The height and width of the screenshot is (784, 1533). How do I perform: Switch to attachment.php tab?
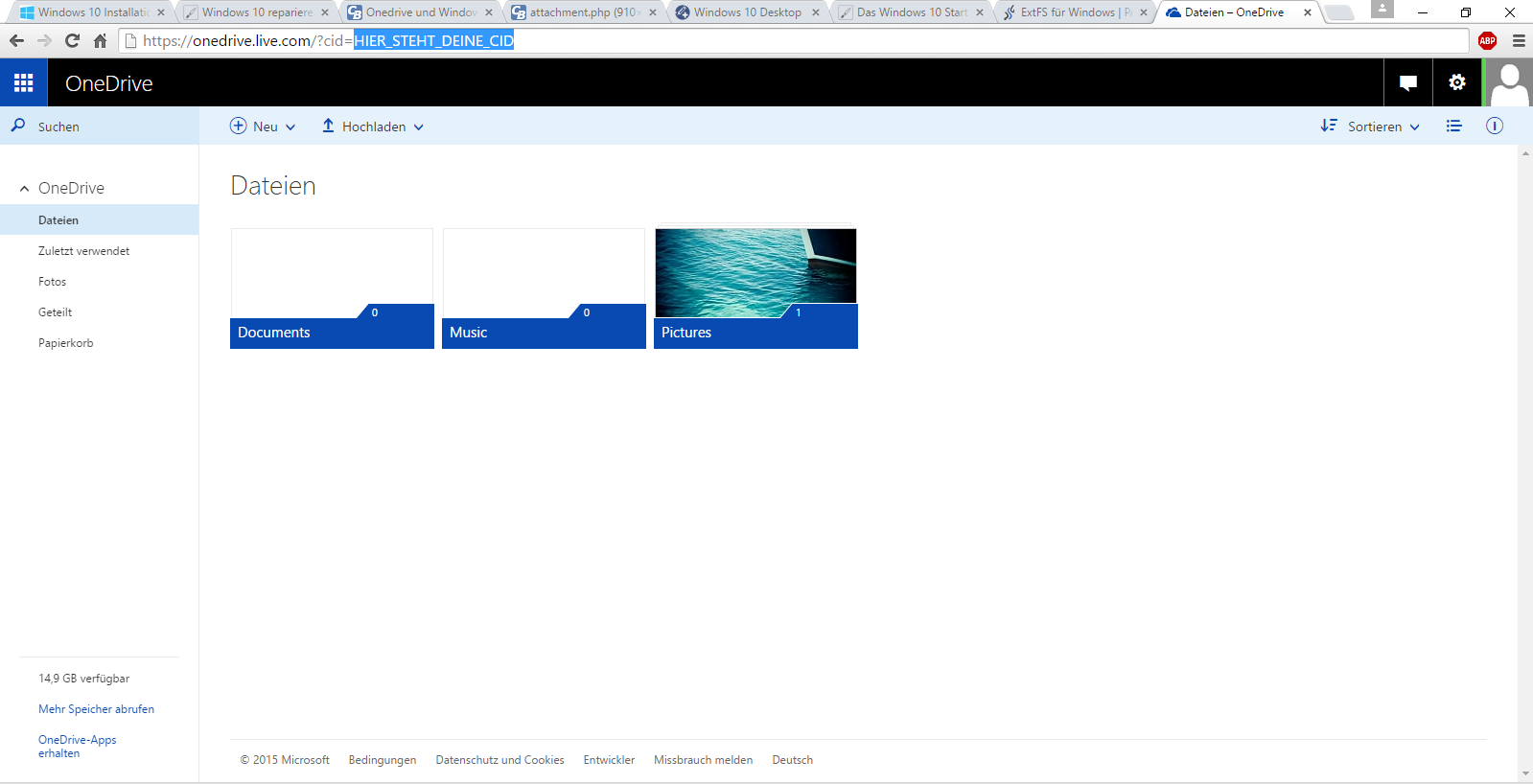pos(585,12)
